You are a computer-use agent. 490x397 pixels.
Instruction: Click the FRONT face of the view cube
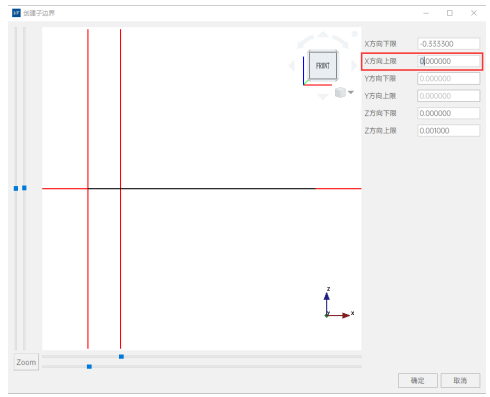322,65
